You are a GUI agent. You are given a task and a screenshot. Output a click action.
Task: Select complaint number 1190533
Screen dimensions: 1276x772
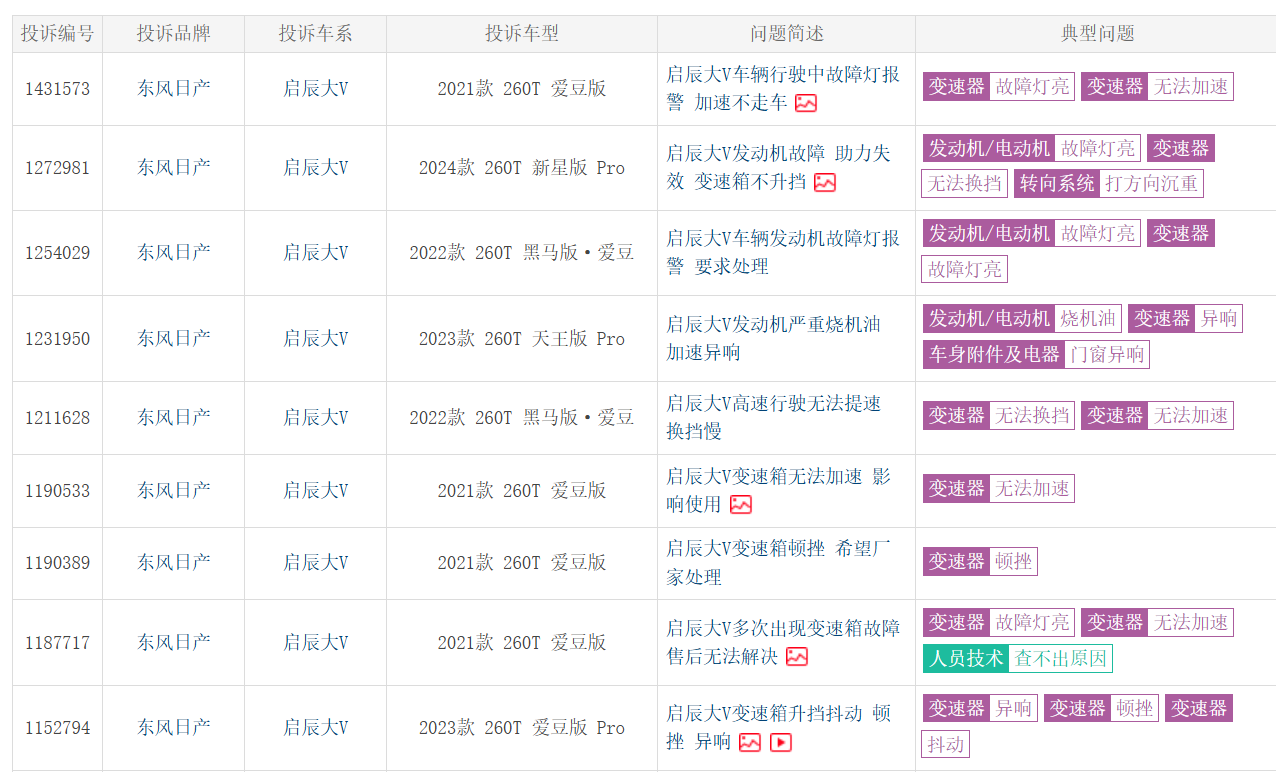click(57, 491)
